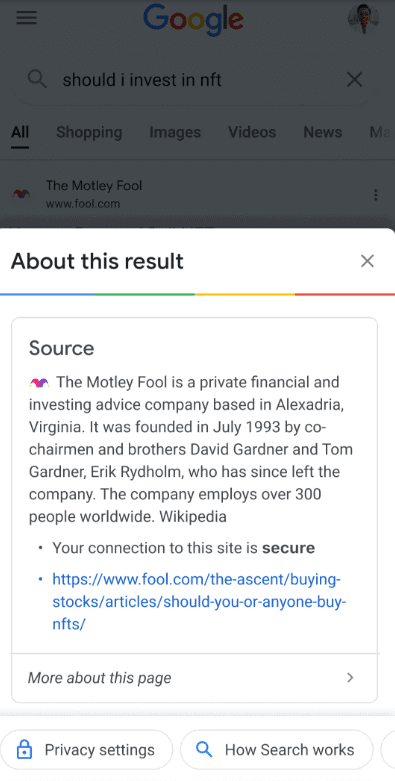Select the Videos tab
Screen dimensions: 395x781
coord(252,132)
